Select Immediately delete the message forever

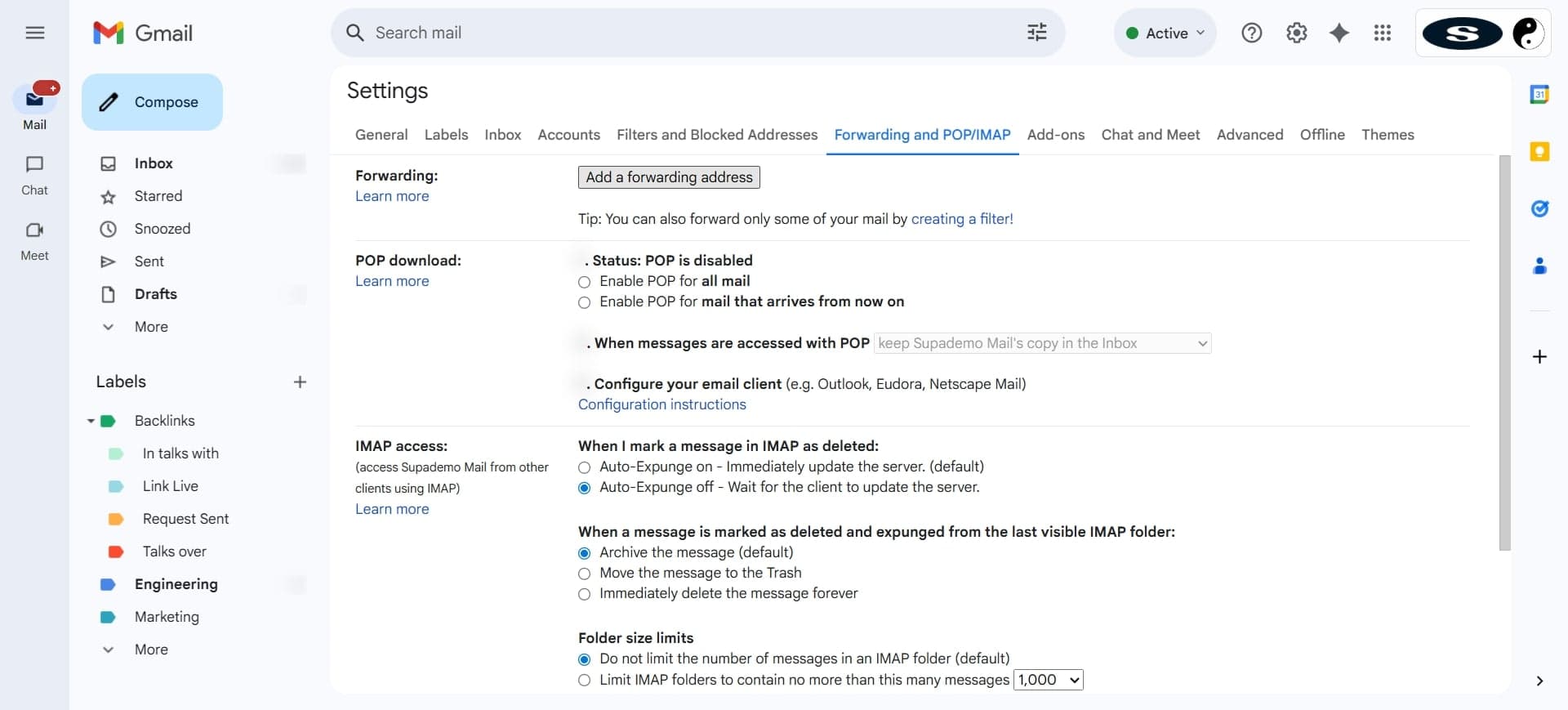tap(584, 594)
